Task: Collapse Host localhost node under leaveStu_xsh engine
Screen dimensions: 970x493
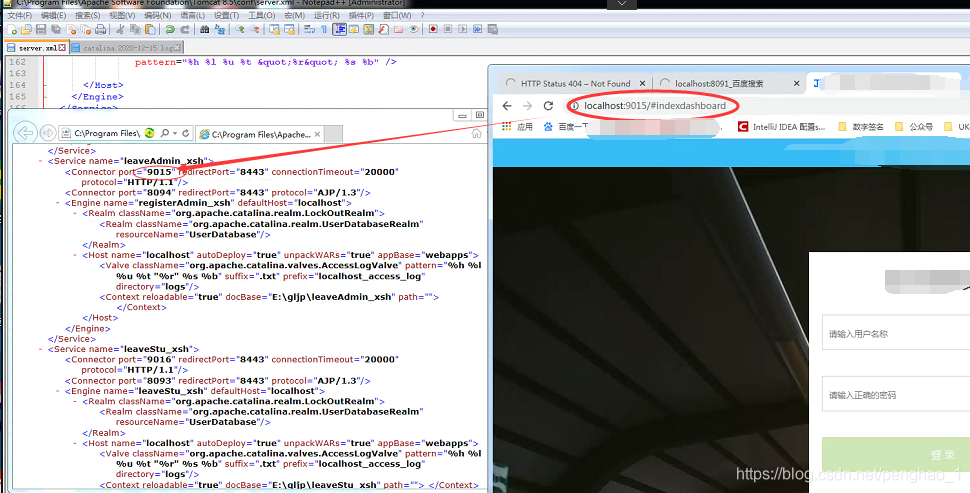Action: (75, 444)
